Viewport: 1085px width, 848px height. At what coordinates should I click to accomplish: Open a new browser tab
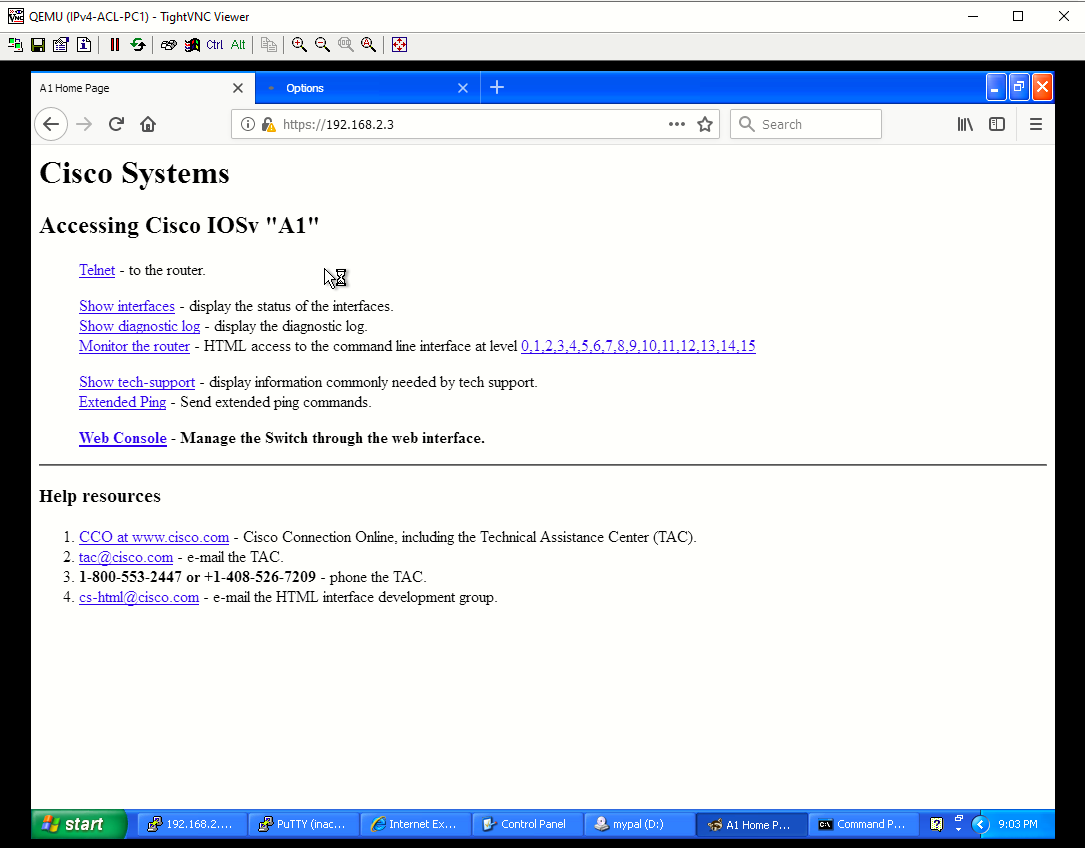(497, 87)
